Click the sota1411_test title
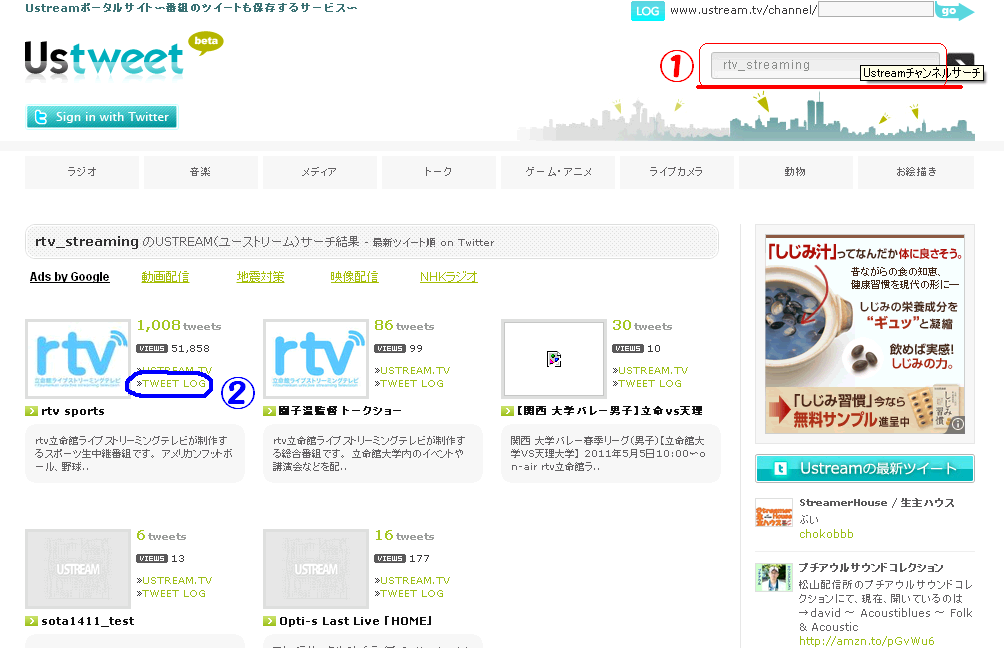This screenshot has width=1004, height=648. click(x=88, y=621)
